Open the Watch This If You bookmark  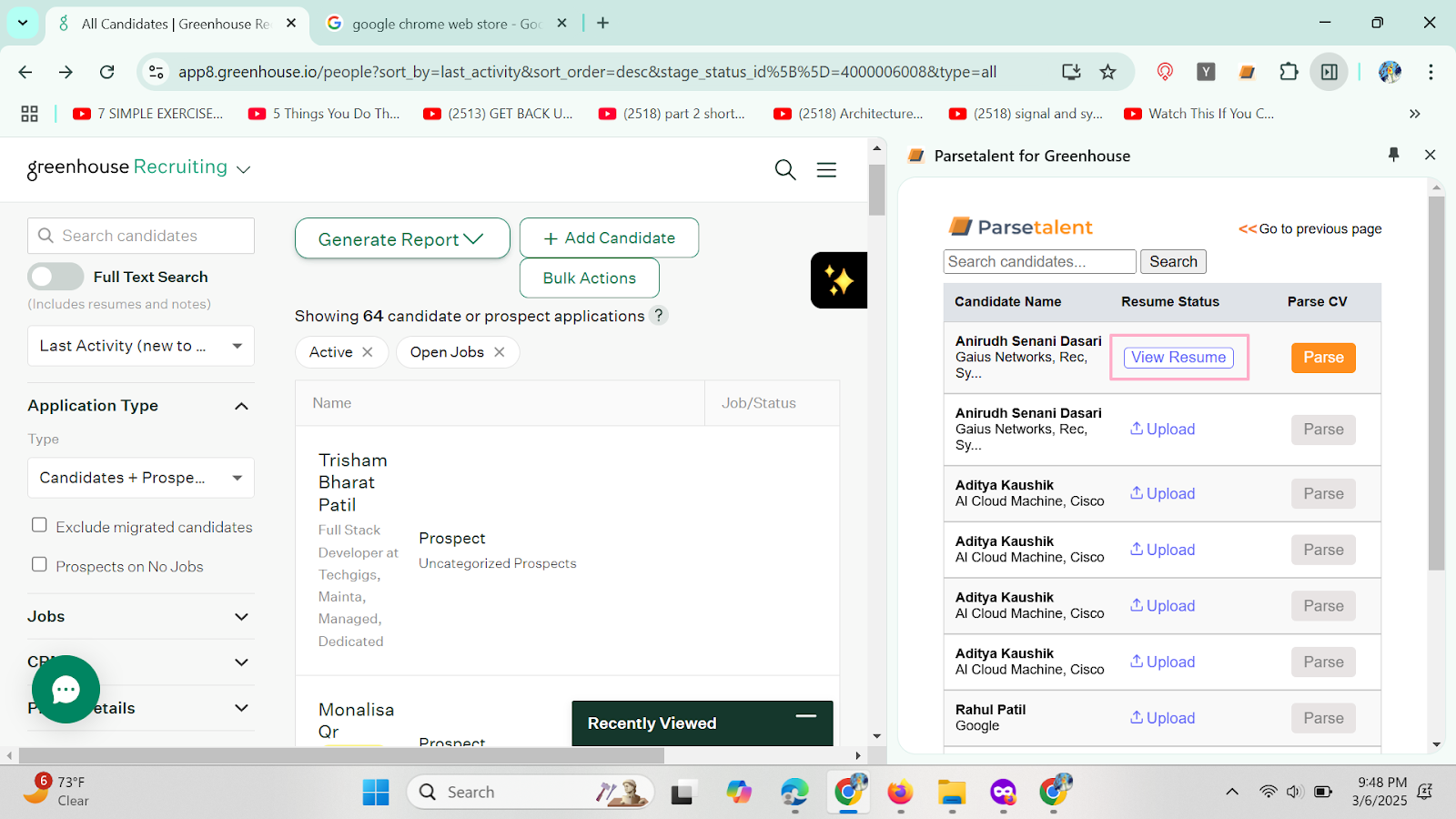pos(1199,114)
